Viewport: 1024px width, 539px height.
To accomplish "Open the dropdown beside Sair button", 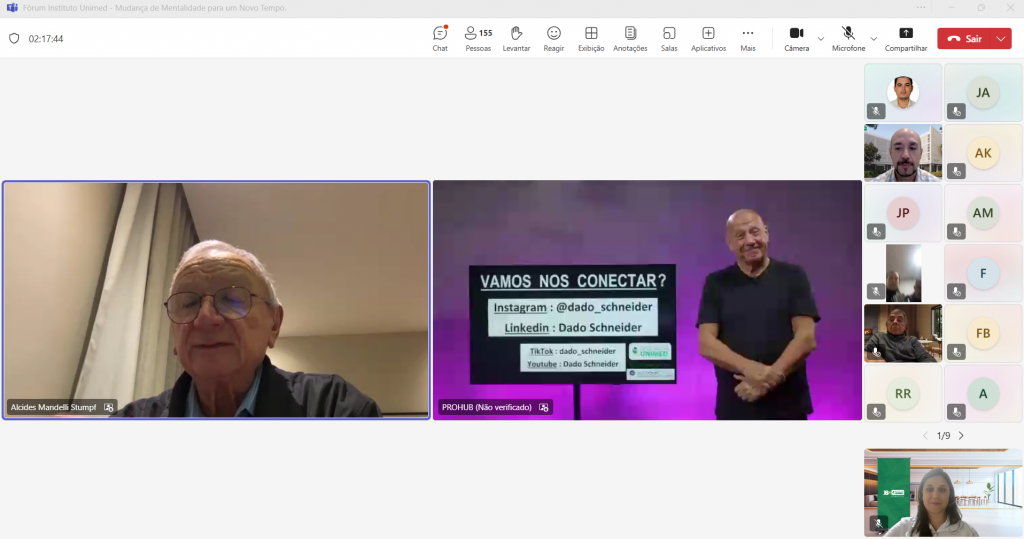I will coord(1001,39).
